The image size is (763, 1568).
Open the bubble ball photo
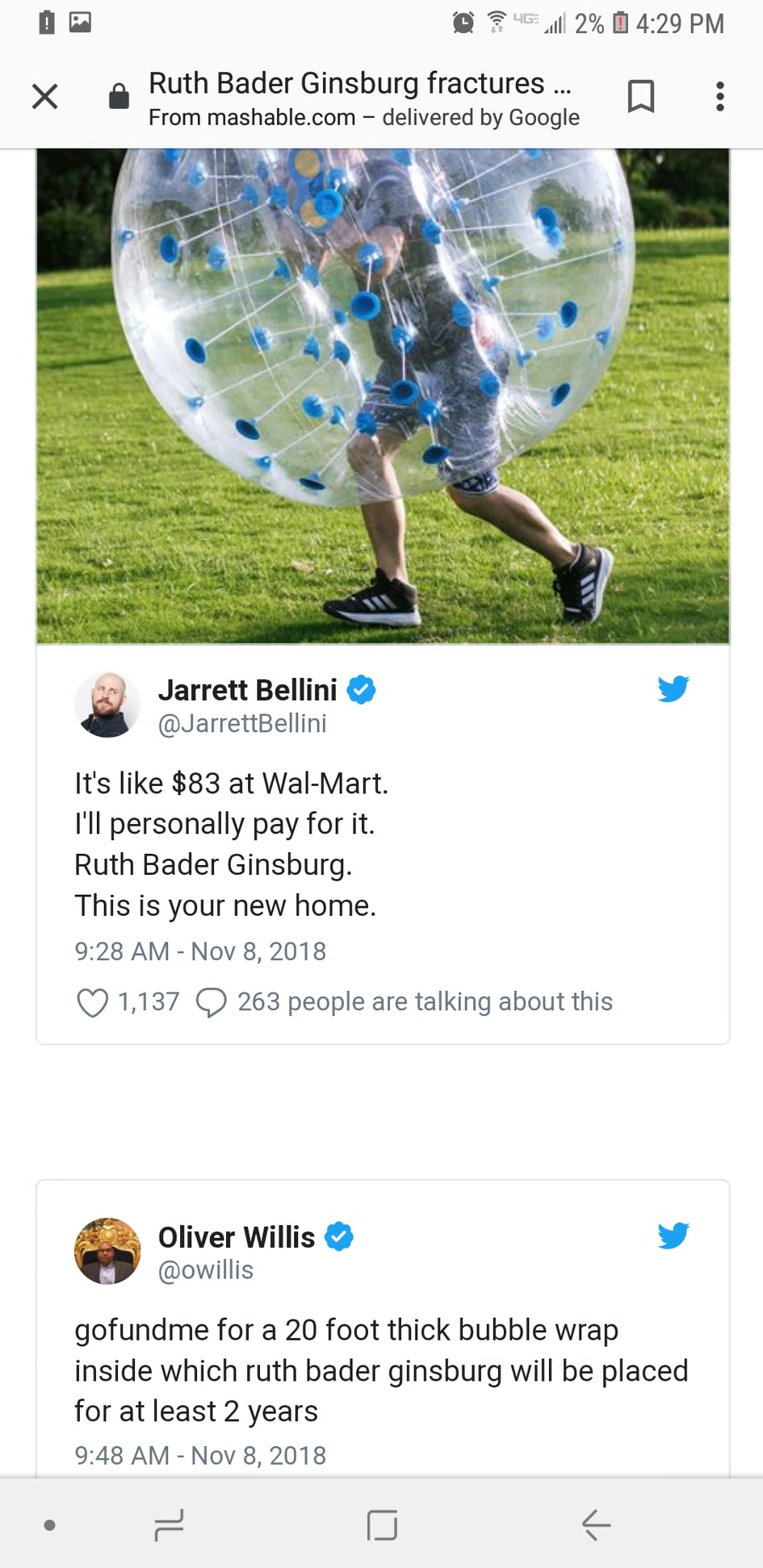[383, 395]
